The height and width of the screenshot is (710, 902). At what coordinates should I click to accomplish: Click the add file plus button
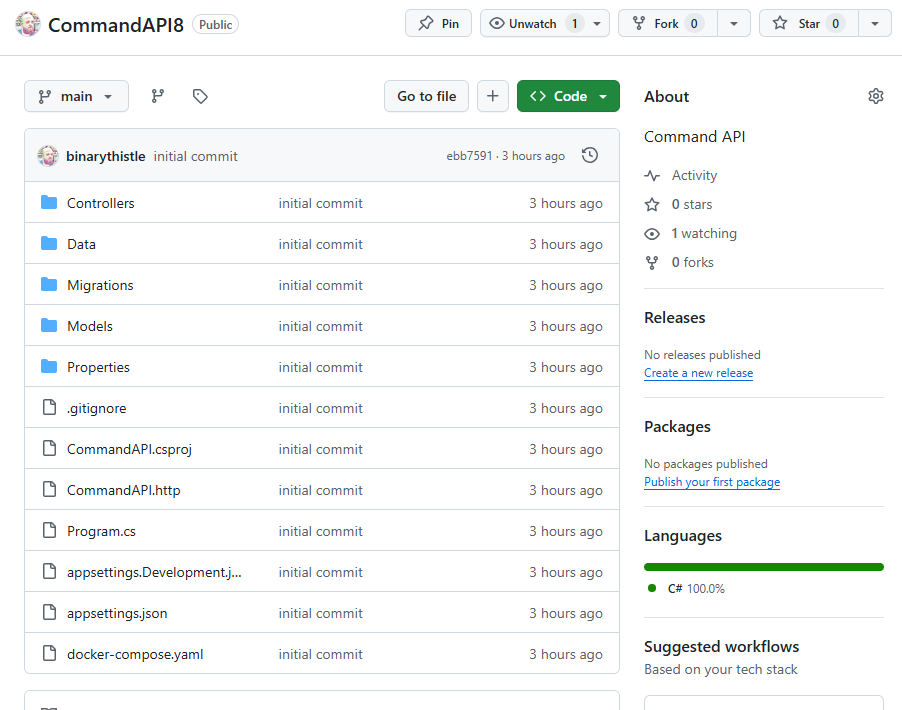tap(492, 96)
